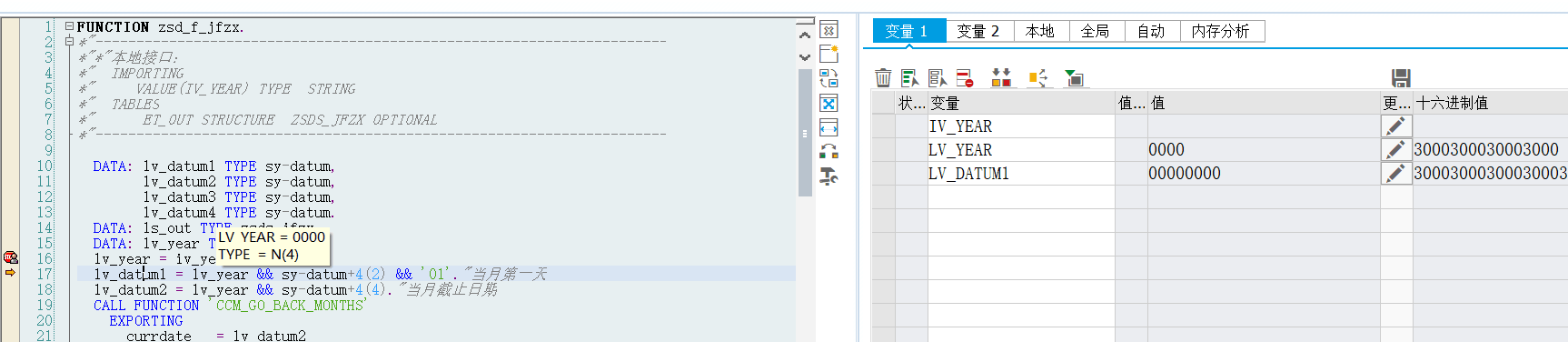1568x342 pixels.
Task: Click the yellow execution arrow at line 17
Action: click(x=11, y=273)
